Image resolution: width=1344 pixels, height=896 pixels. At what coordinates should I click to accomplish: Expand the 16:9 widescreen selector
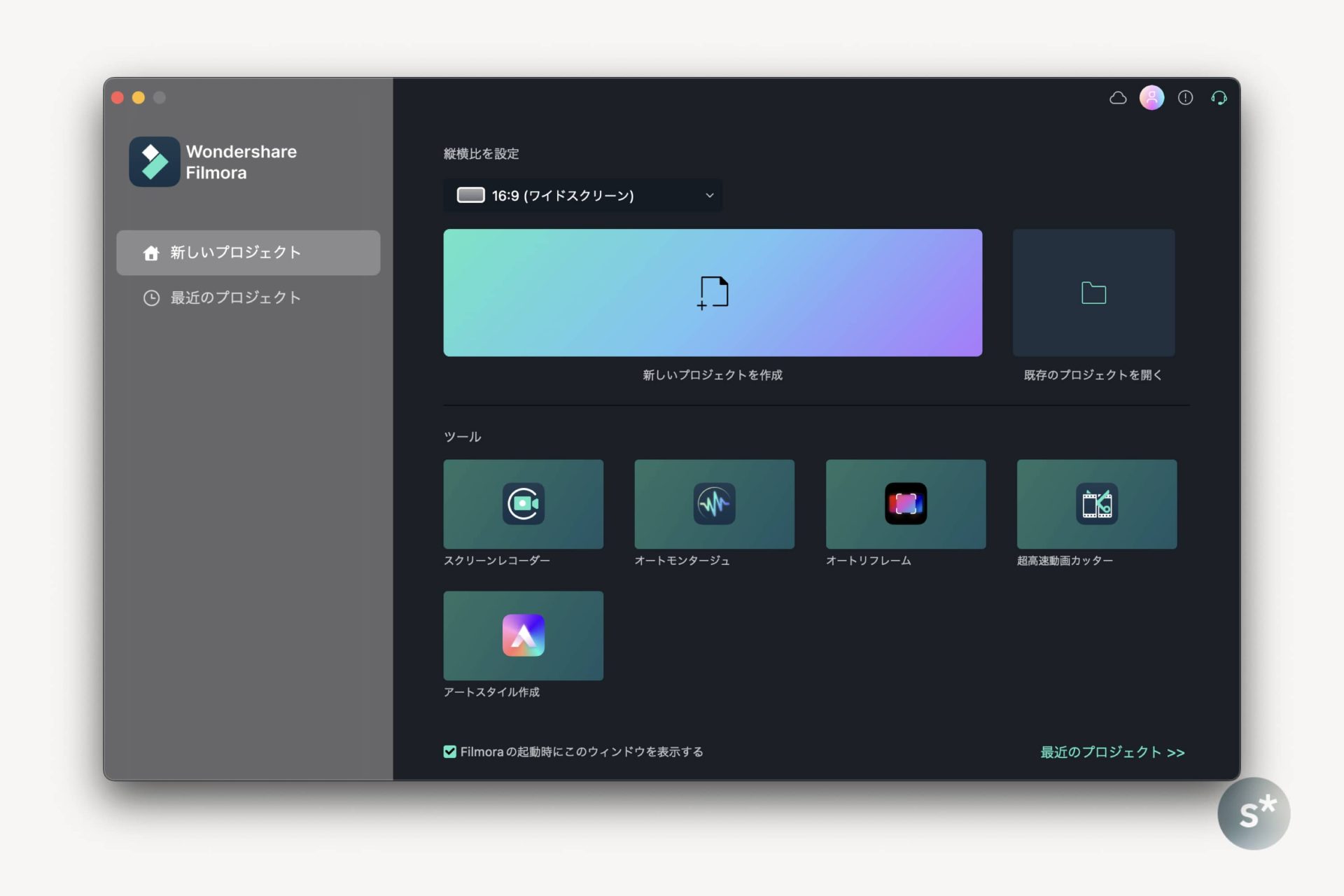pyautogui.click(x=583, y=195)
